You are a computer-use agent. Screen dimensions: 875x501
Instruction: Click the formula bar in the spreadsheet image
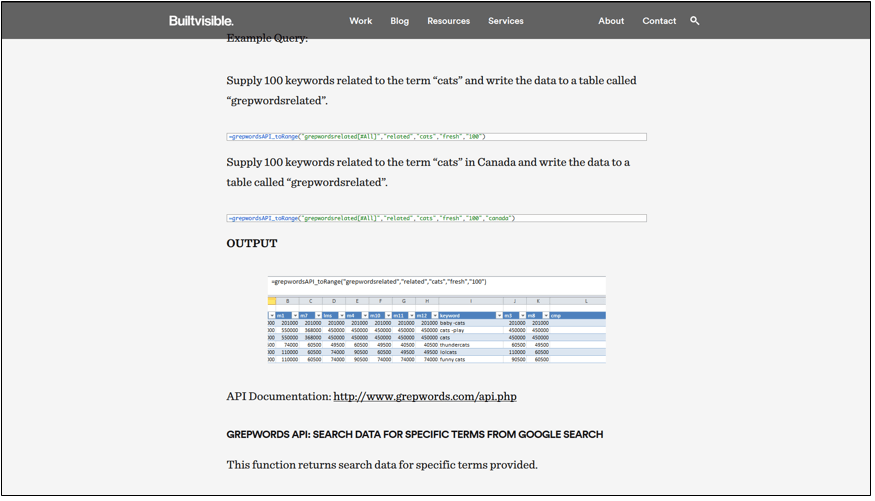(x=436, y=282)
